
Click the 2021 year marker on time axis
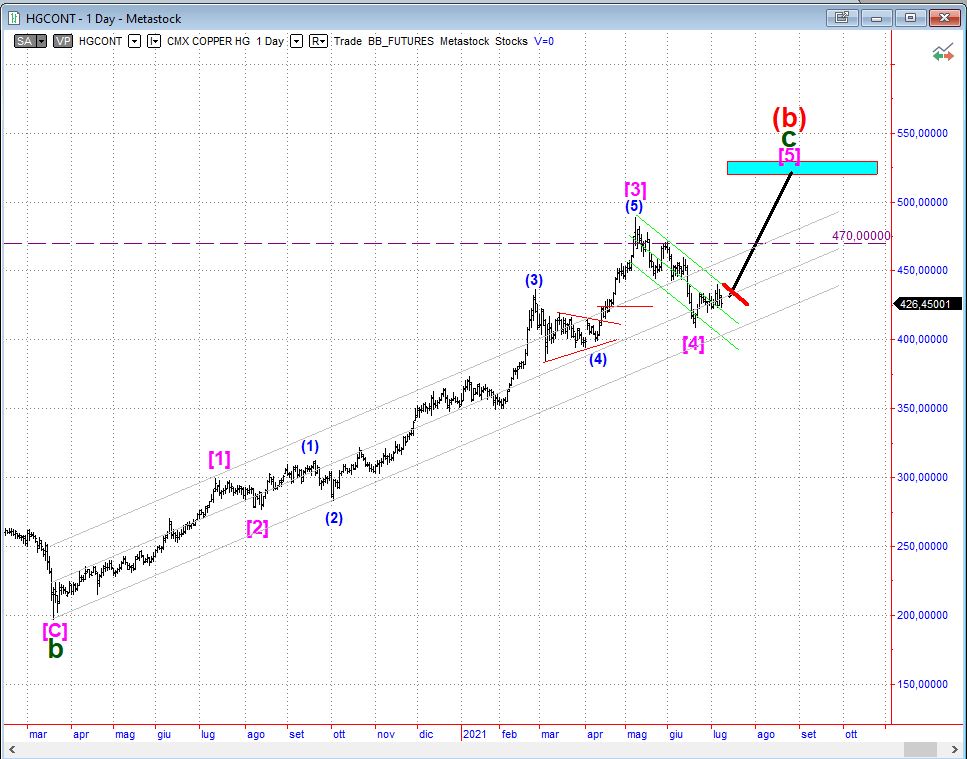(475, 734)
